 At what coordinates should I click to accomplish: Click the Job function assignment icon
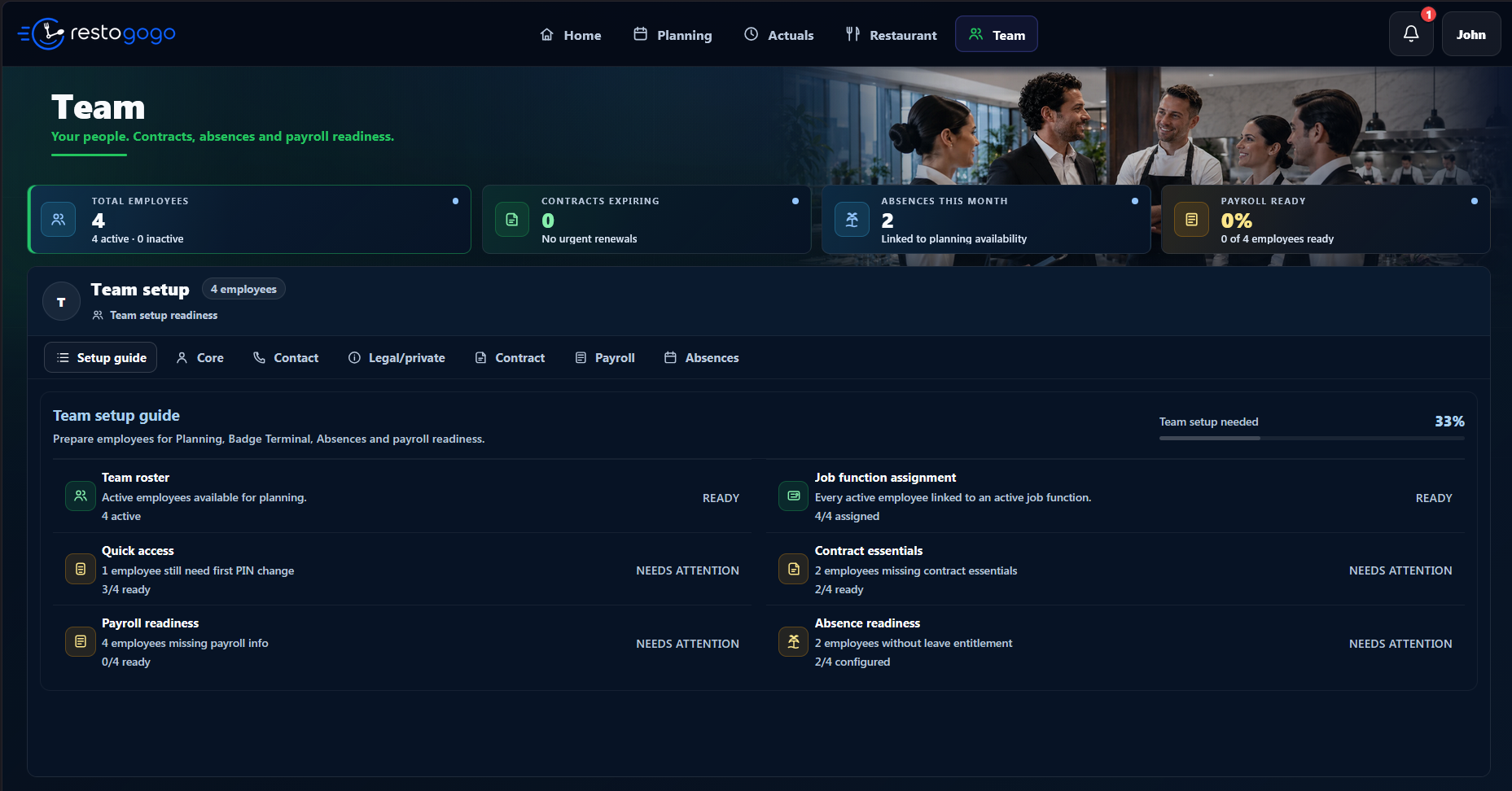coord(794,496)
